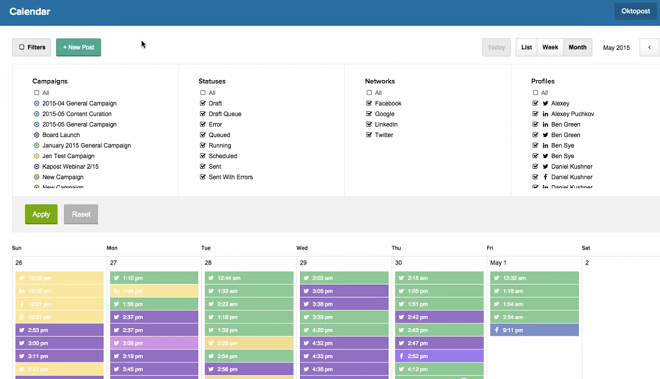Reset all filters
Viewport: 660px width, 379px height.
tap(81, 214)
